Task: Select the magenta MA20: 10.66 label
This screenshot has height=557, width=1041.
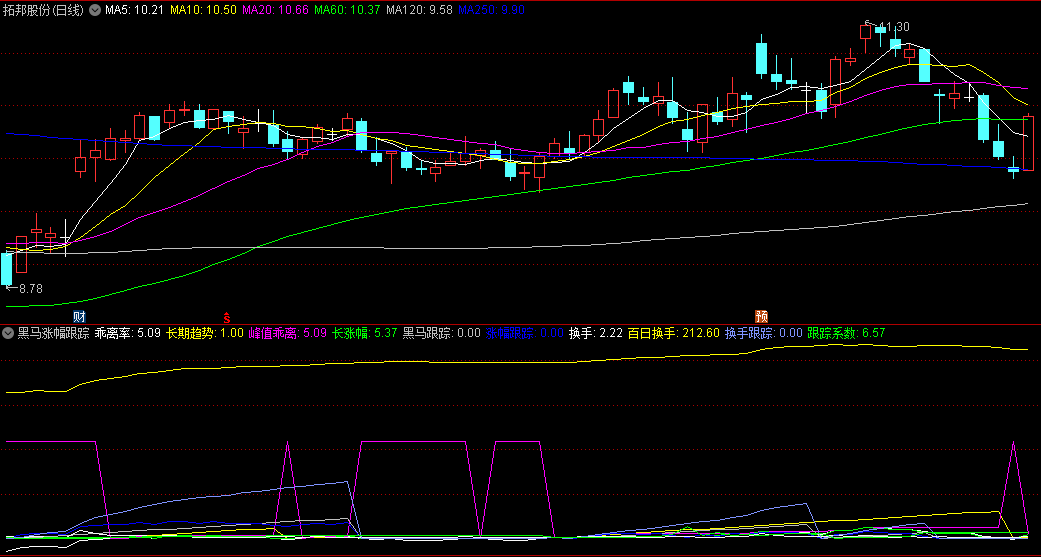Action: tap(275, 10)
